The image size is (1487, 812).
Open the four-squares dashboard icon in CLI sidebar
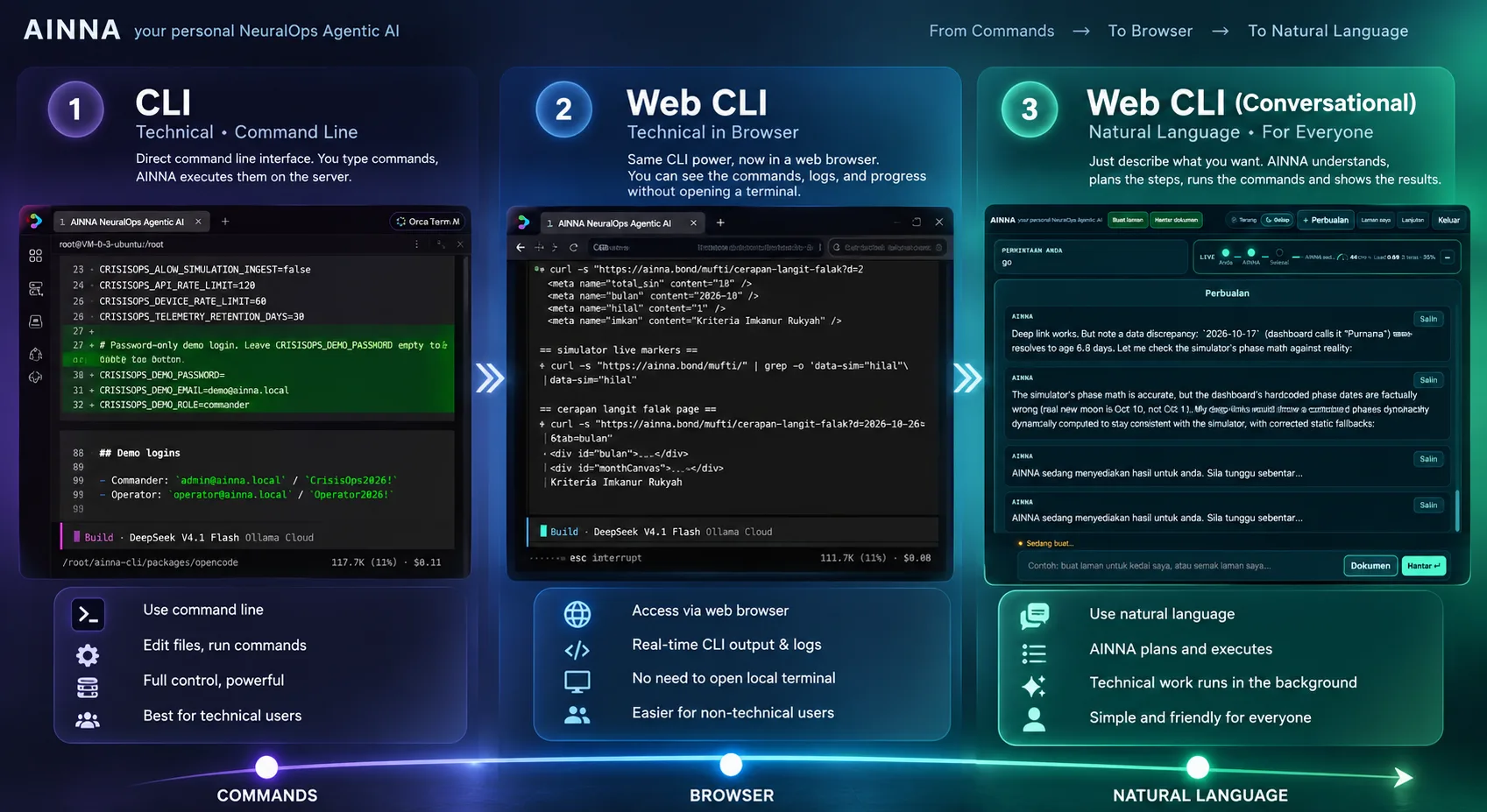click(x=35, y=256)
